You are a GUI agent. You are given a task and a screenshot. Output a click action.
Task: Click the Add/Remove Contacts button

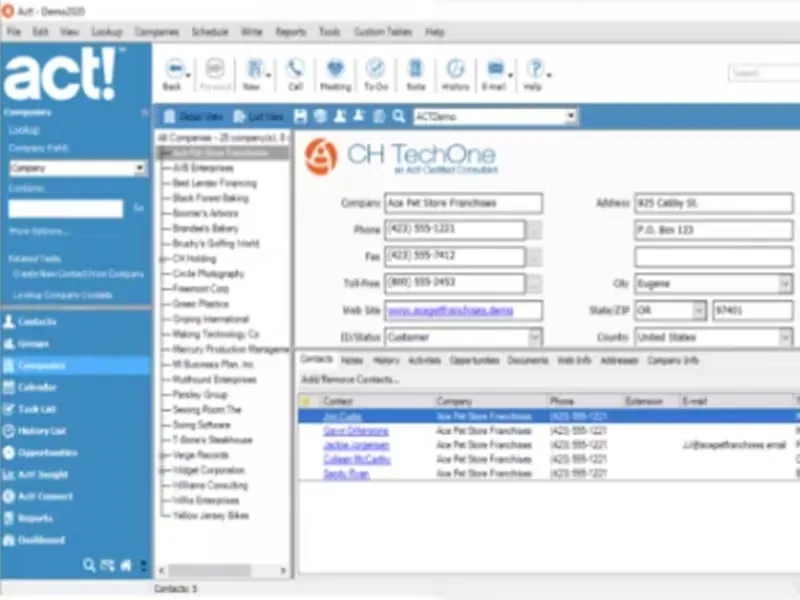click(x=350, y=380)
